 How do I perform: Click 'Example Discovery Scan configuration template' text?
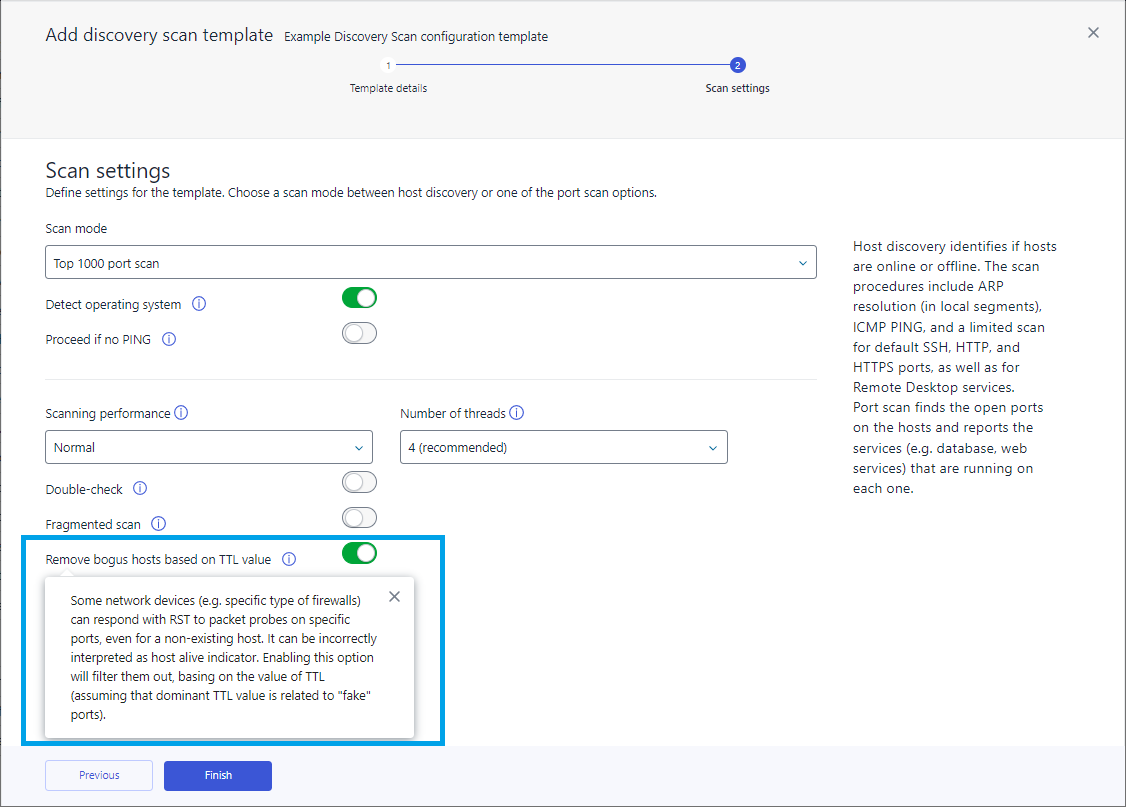tap(416, 37)
